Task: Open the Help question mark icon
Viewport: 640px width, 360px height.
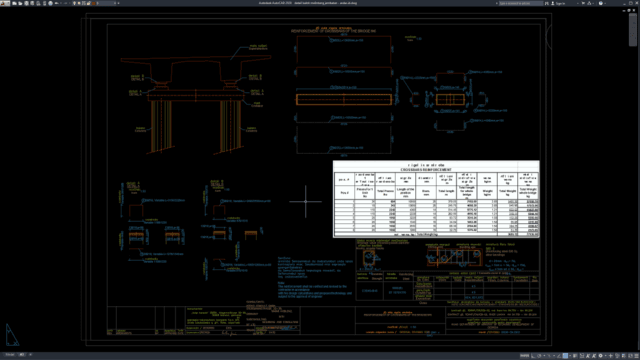Action: (601, 3)
